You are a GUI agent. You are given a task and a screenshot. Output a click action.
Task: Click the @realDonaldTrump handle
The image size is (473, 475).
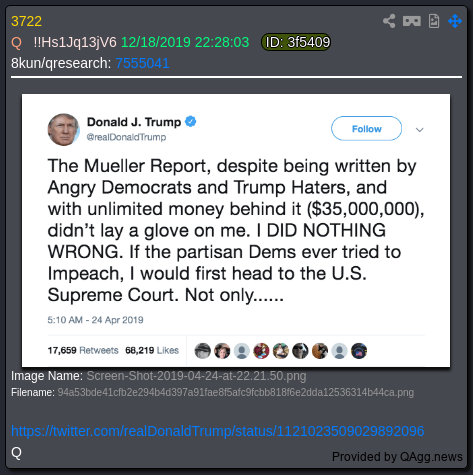click(126, 137)
